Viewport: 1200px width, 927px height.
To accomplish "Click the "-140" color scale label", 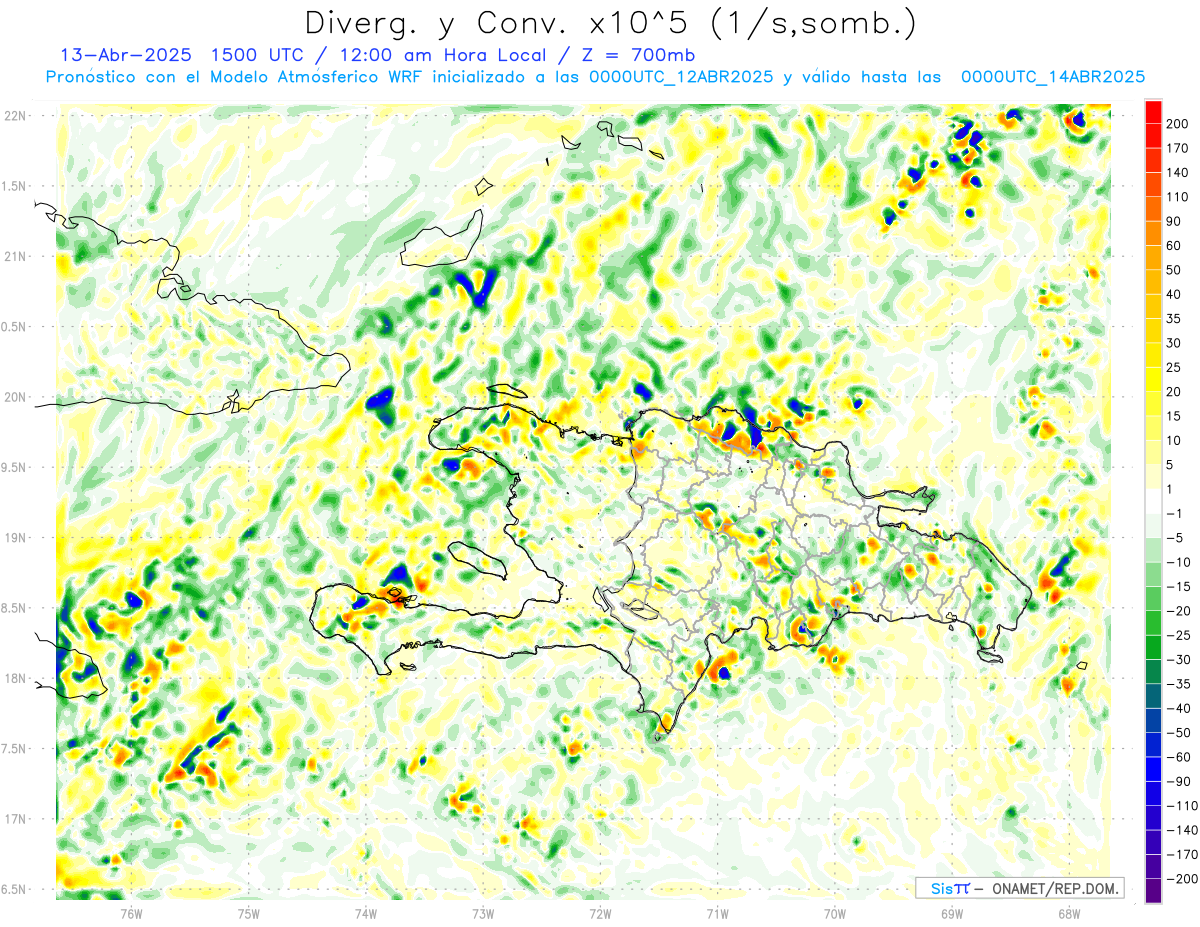I will pyautogui.click(x=1180, y=830).
